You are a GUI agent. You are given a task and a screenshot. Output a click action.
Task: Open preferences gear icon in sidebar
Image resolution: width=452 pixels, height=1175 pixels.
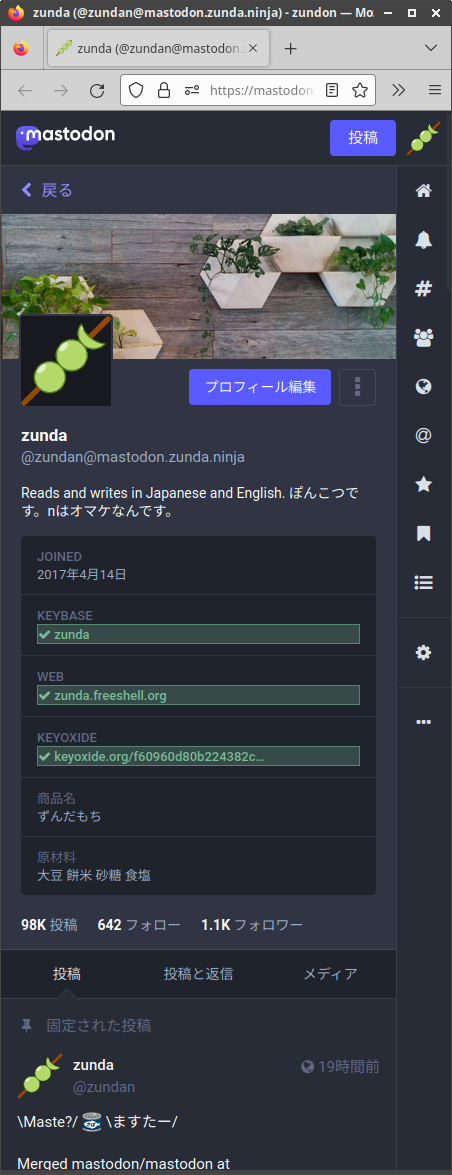[x=424, y=653]
